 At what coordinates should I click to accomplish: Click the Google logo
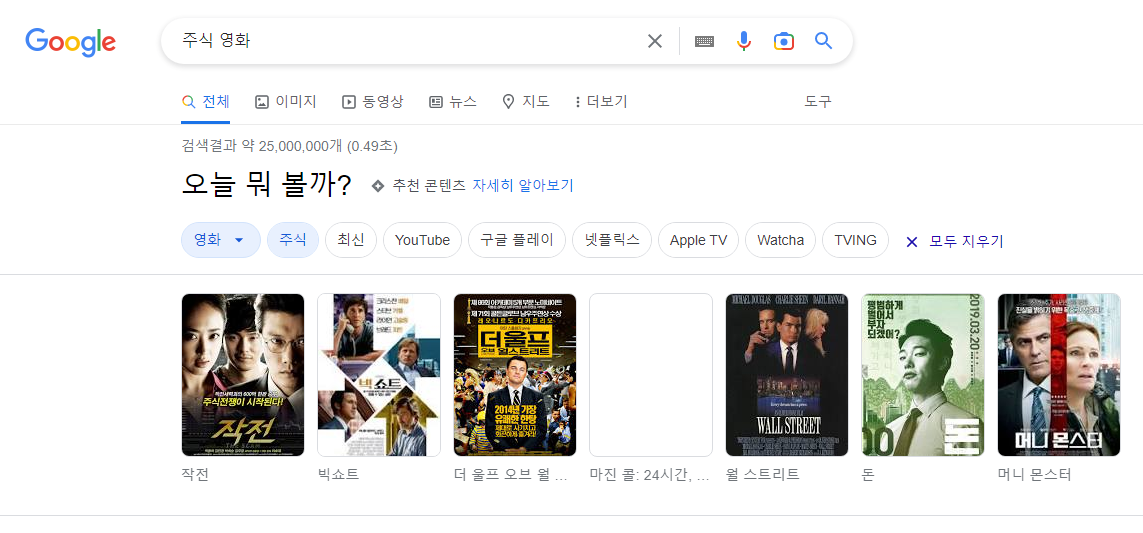[71, 42]
